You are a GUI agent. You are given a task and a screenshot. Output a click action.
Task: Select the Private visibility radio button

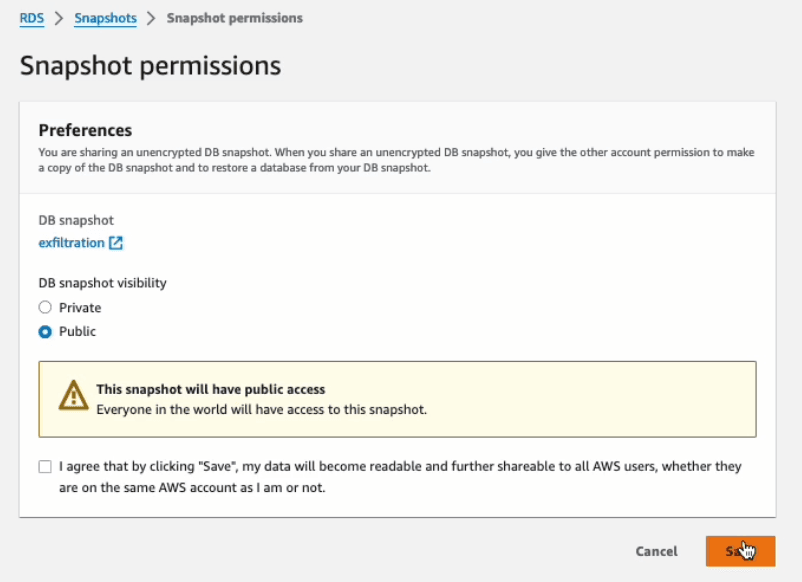[x=45, y=308]
